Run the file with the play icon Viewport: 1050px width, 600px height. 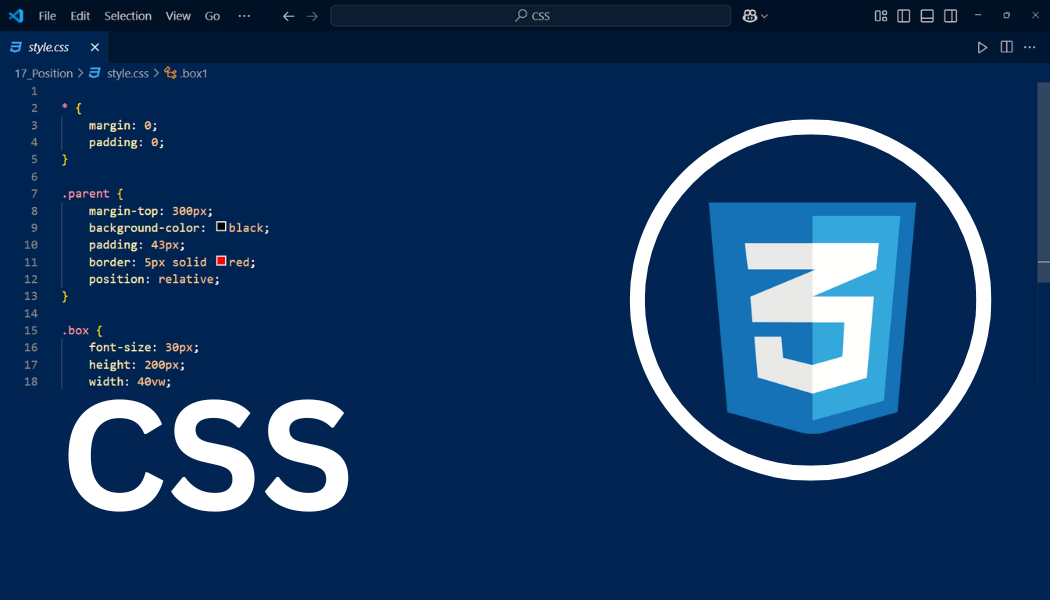pos(982,47)
